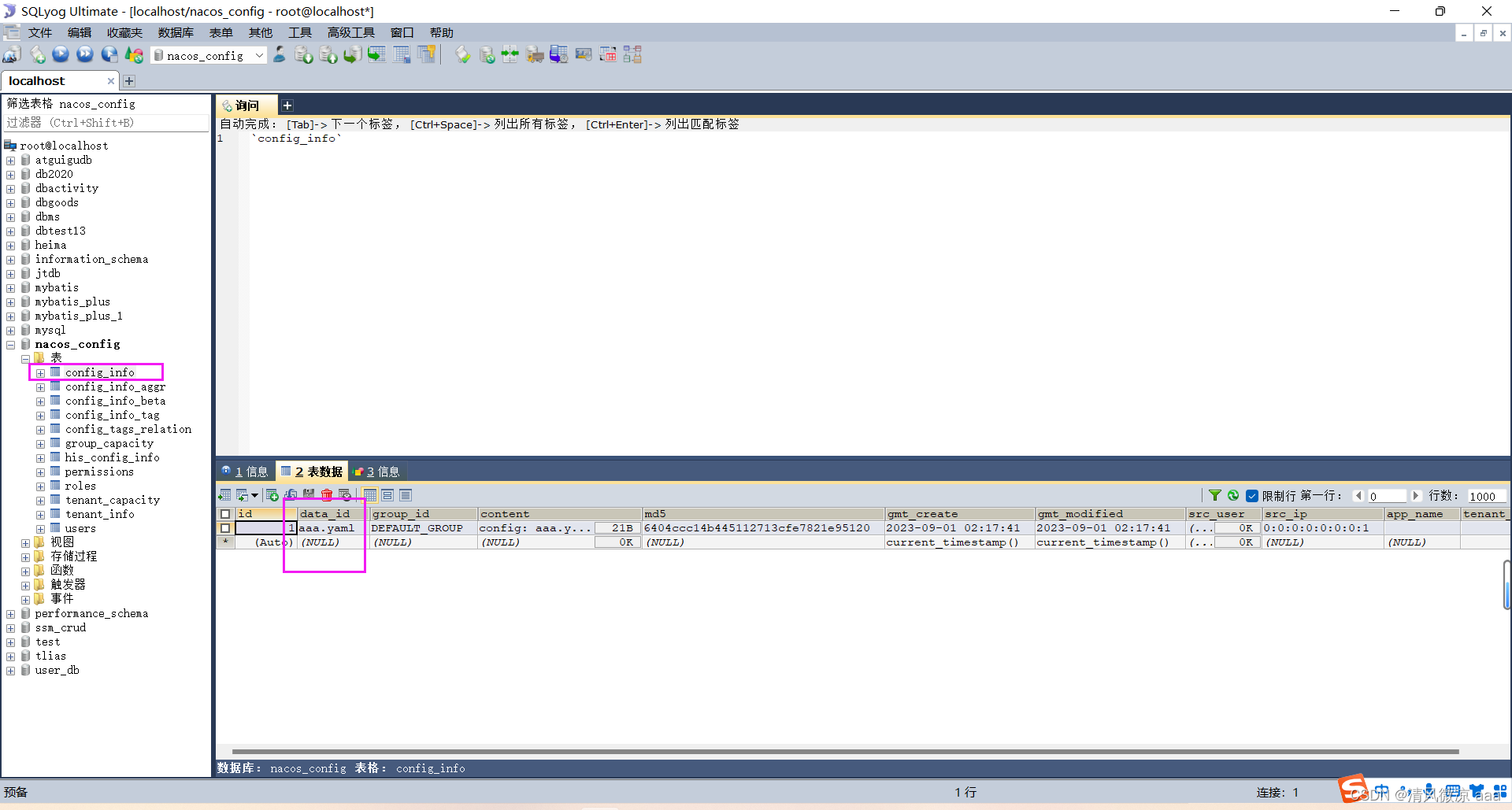Click the md5 column header
The width and height of the screenshot is (1512, 810).
coord(763,514)
